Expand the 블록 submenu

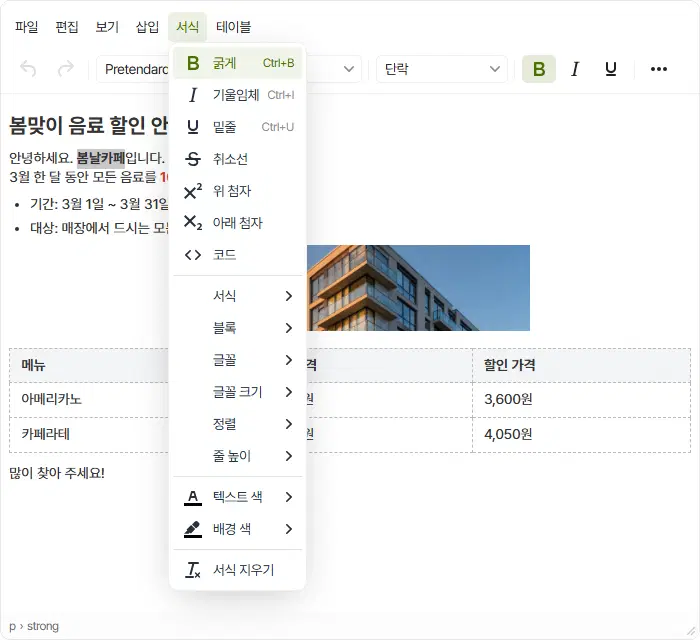click(238, 328)
